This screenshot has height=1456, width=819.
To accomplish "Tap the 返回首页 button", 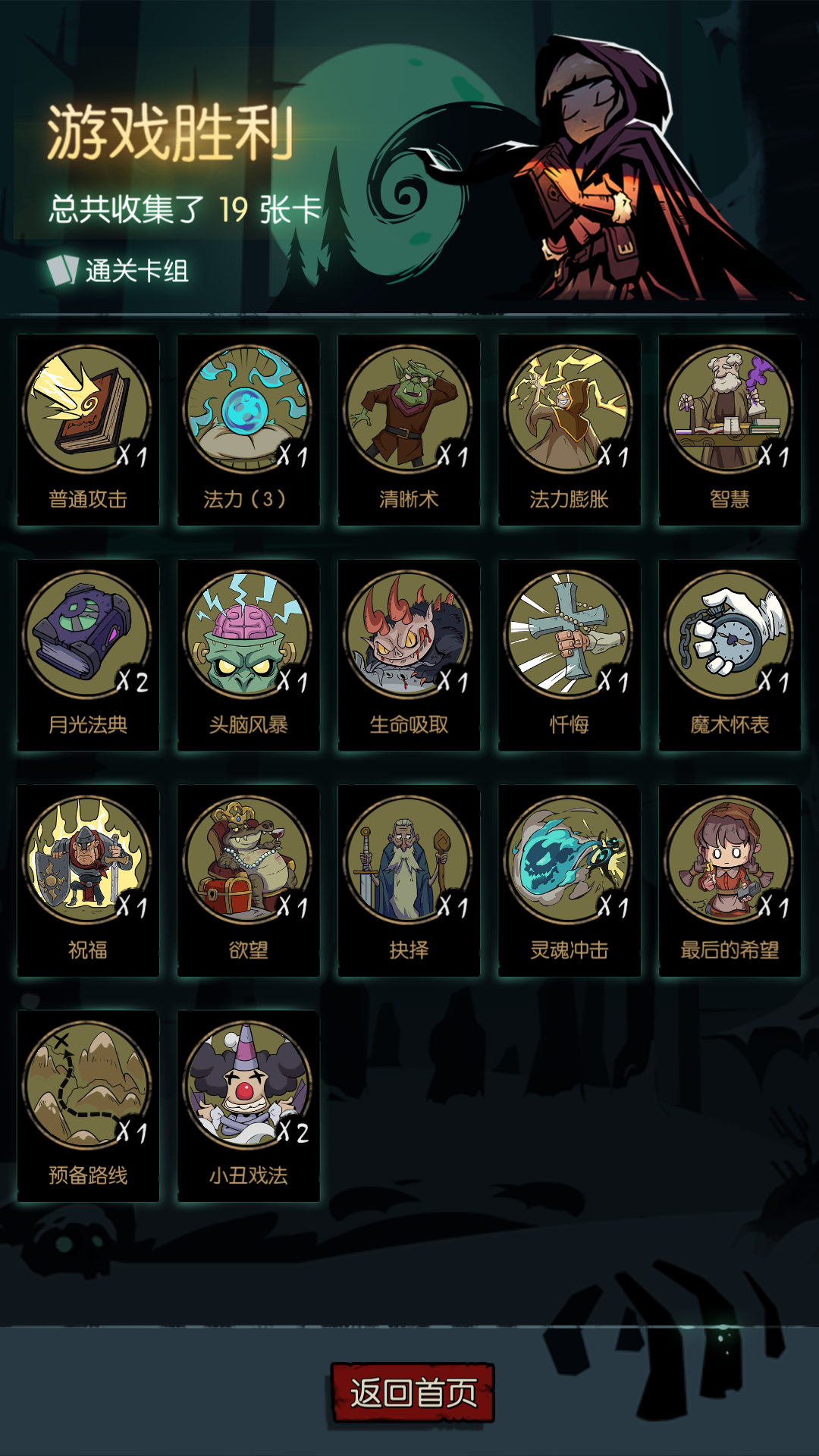I will coord(413,1392).
